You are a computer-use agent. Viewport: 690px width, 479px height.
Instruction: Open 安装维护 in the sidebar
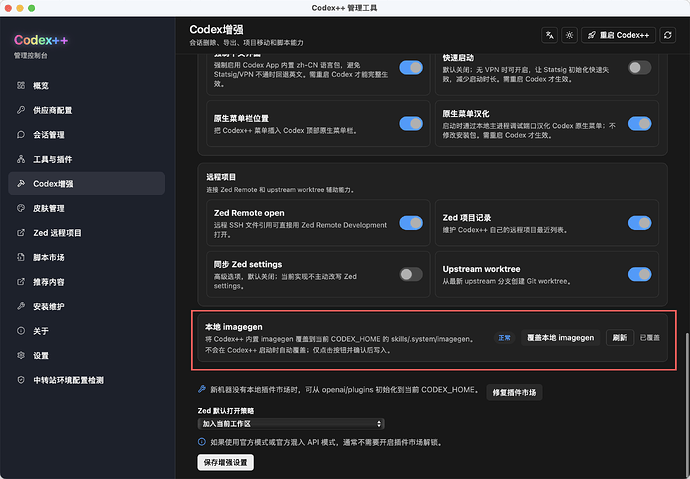coord(87,307)
